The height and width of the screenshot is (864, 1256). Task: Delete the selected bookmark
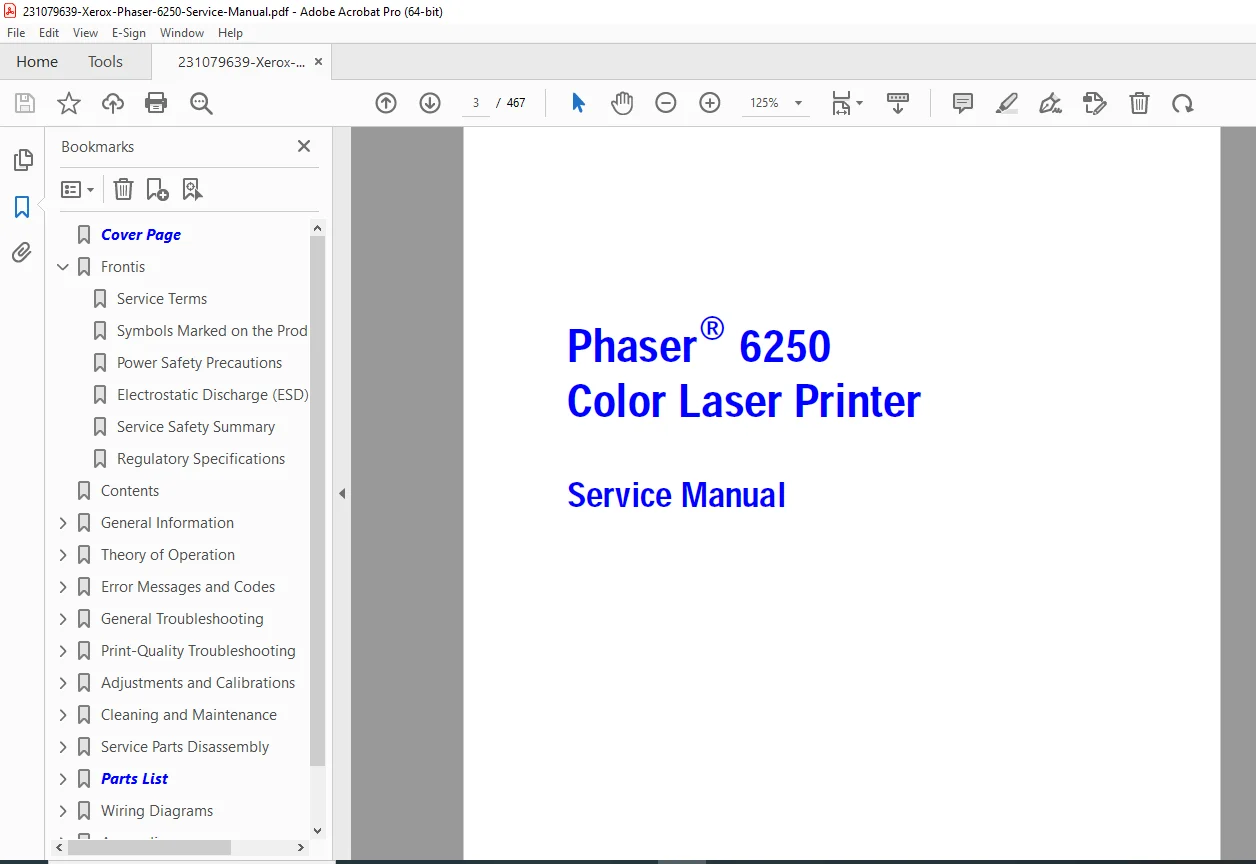click(122, 189)
